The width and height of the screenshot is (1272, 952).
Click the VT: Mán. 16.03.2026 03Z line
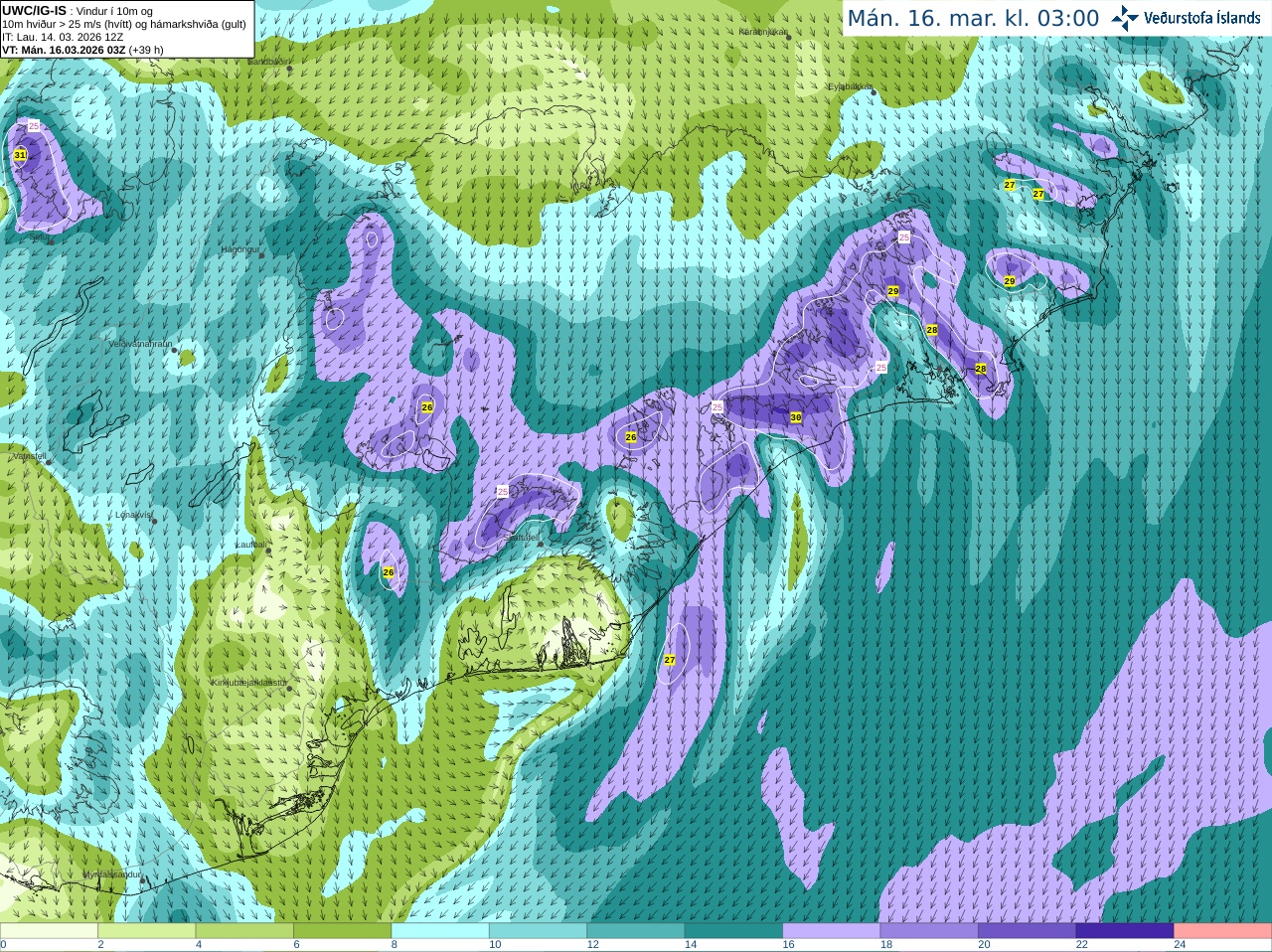point(82,50)
